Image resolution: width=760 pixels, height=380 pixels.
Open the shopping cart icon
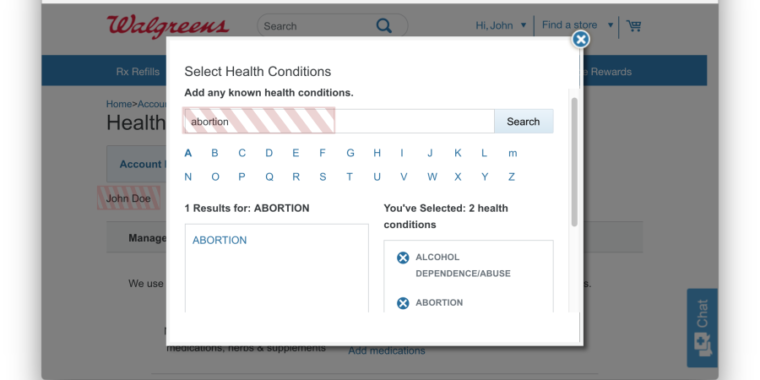point(634,26)
